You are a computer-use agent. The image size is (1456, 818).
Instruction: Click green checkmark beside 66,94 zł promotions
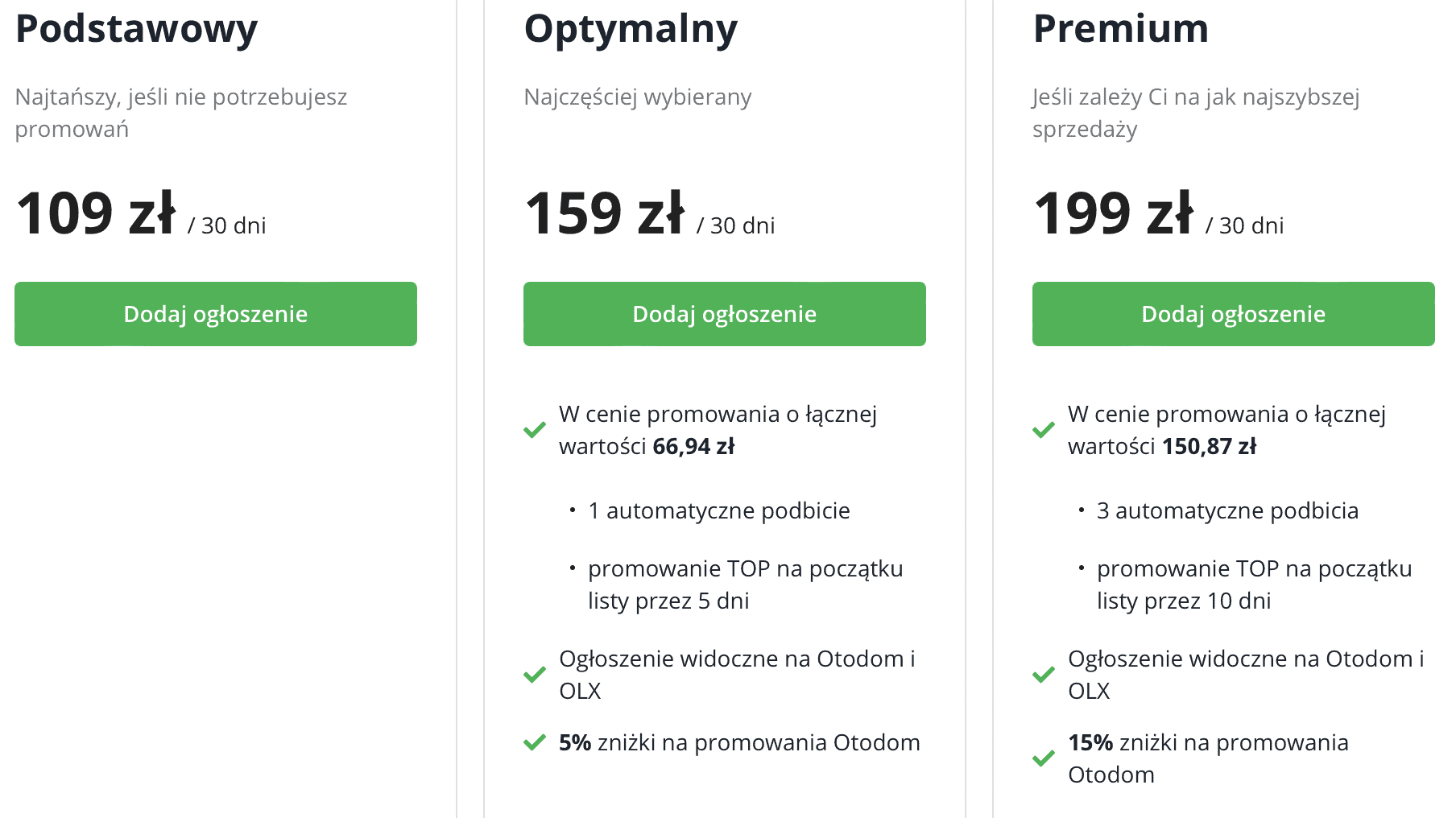(535, 430)
